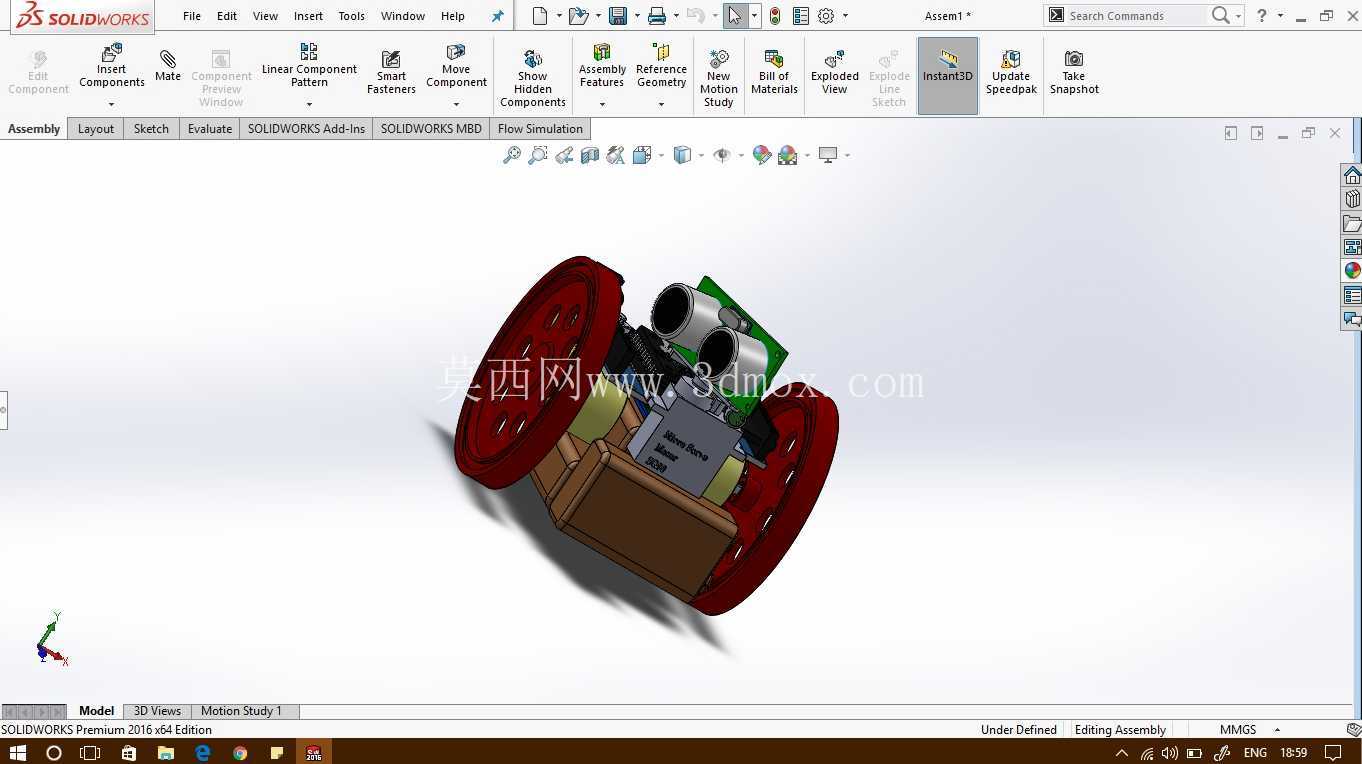Open the Edit menu
Viewport: 1362px width, 764px height.
pyautogui.click(x=227, y=16)
